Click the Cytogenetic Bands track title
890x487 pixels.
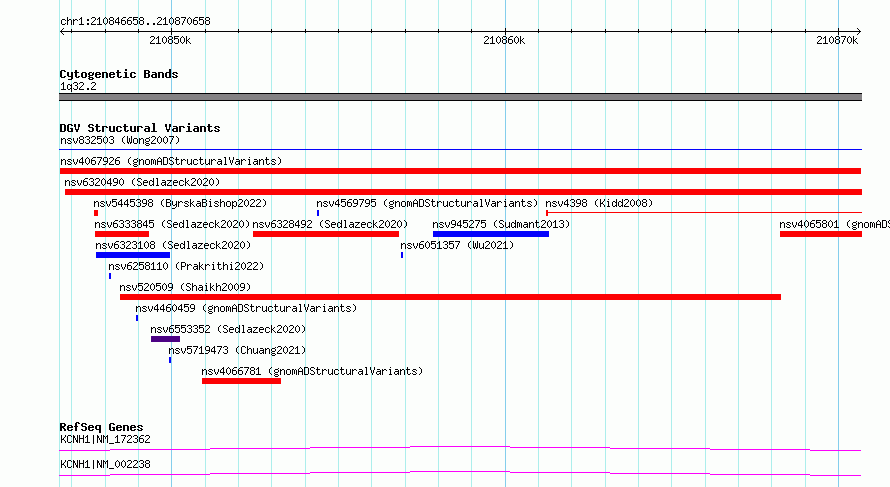119,74
